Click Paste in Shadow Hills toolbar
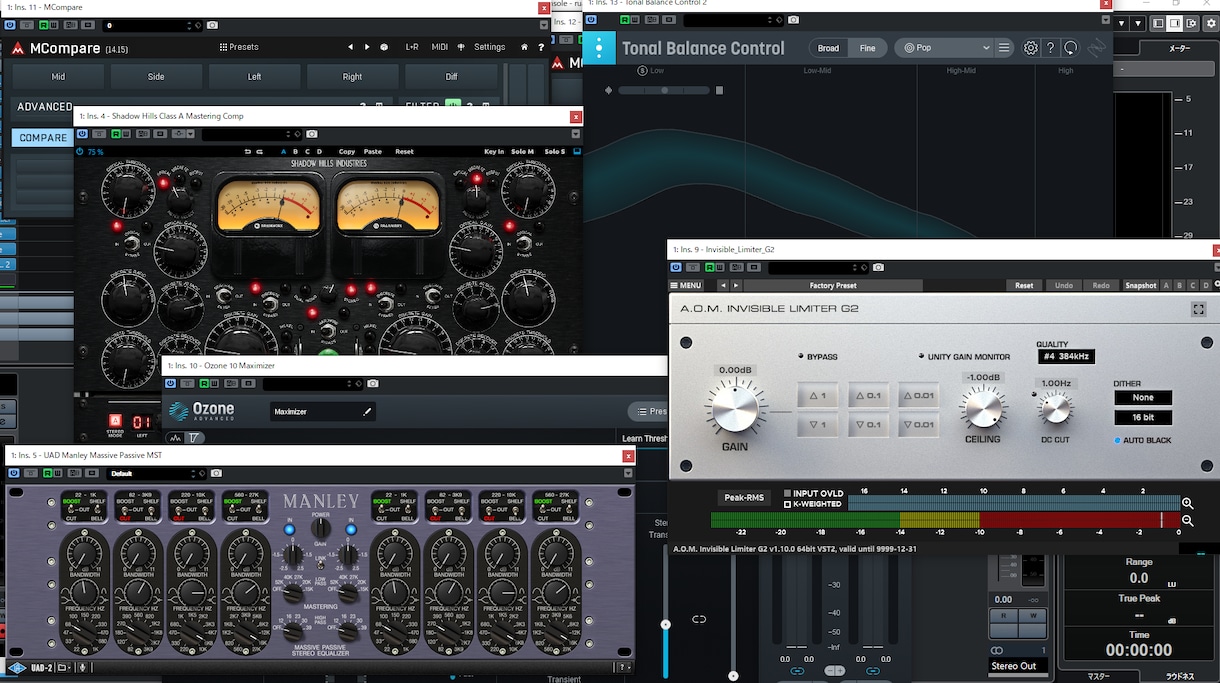The image size is (1220, 683). (x=373, y=152)
